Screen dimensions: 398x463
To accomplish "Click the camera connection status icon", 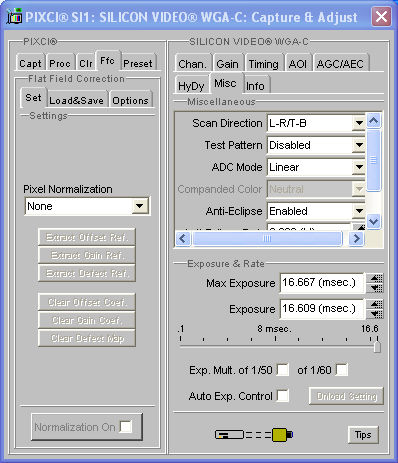I will tap(254, 434).
